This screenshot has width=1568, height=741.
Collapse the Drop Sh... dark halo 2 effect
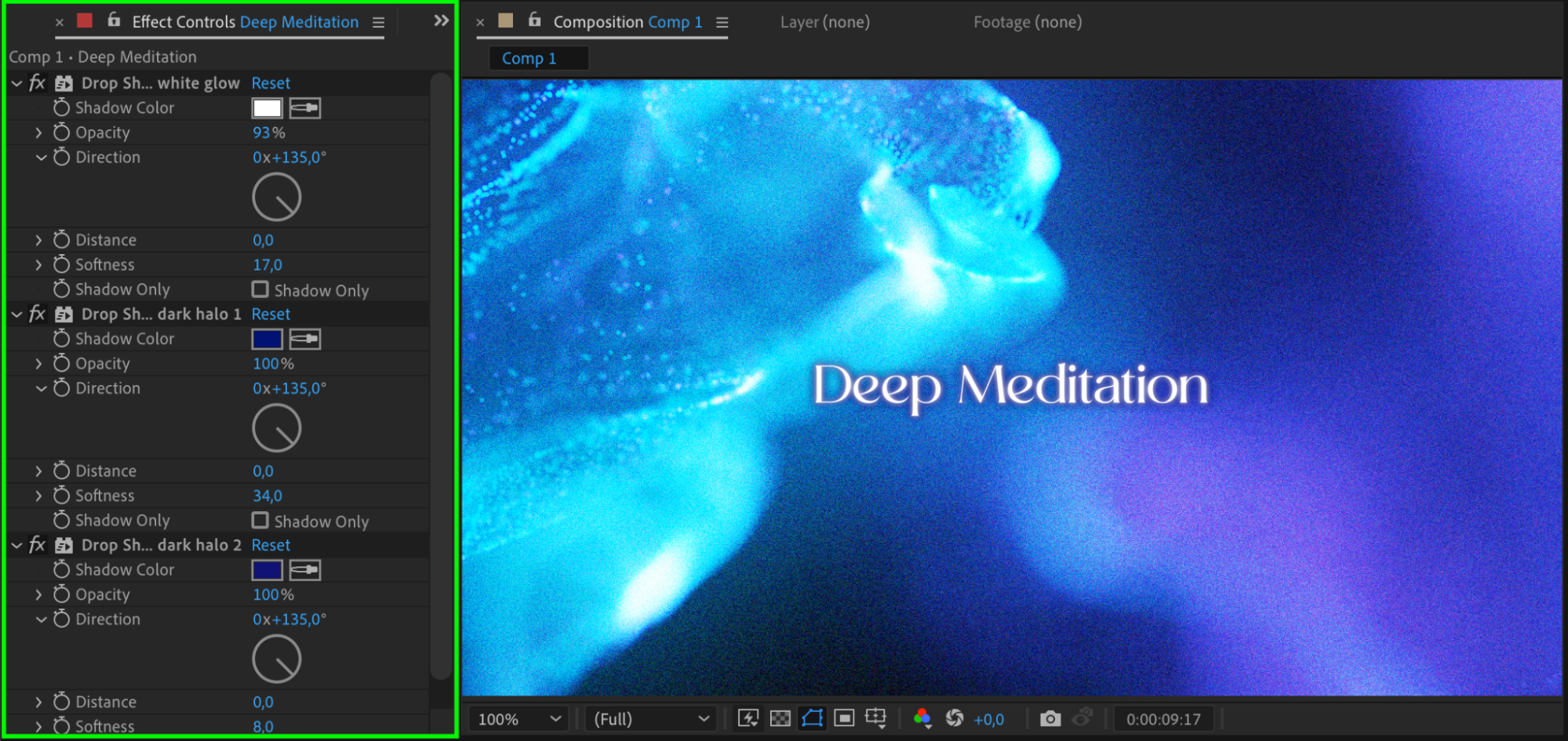(x=16, y=545)
